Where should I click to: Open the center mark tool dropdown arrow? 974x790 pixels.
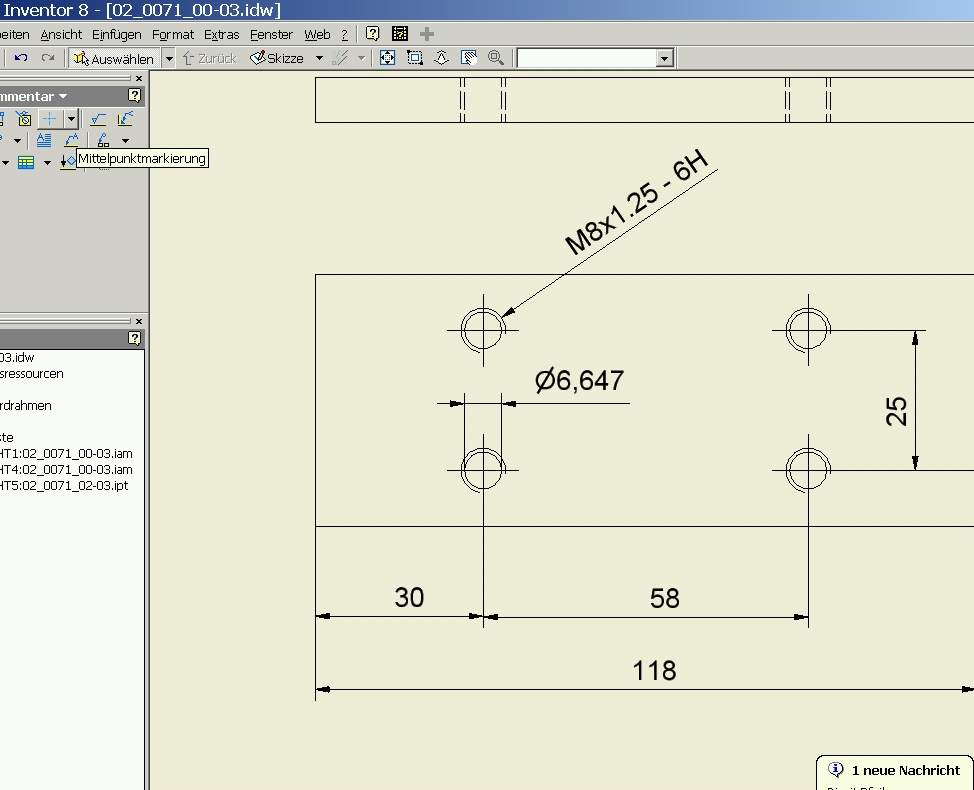click(x=71, y=119)
